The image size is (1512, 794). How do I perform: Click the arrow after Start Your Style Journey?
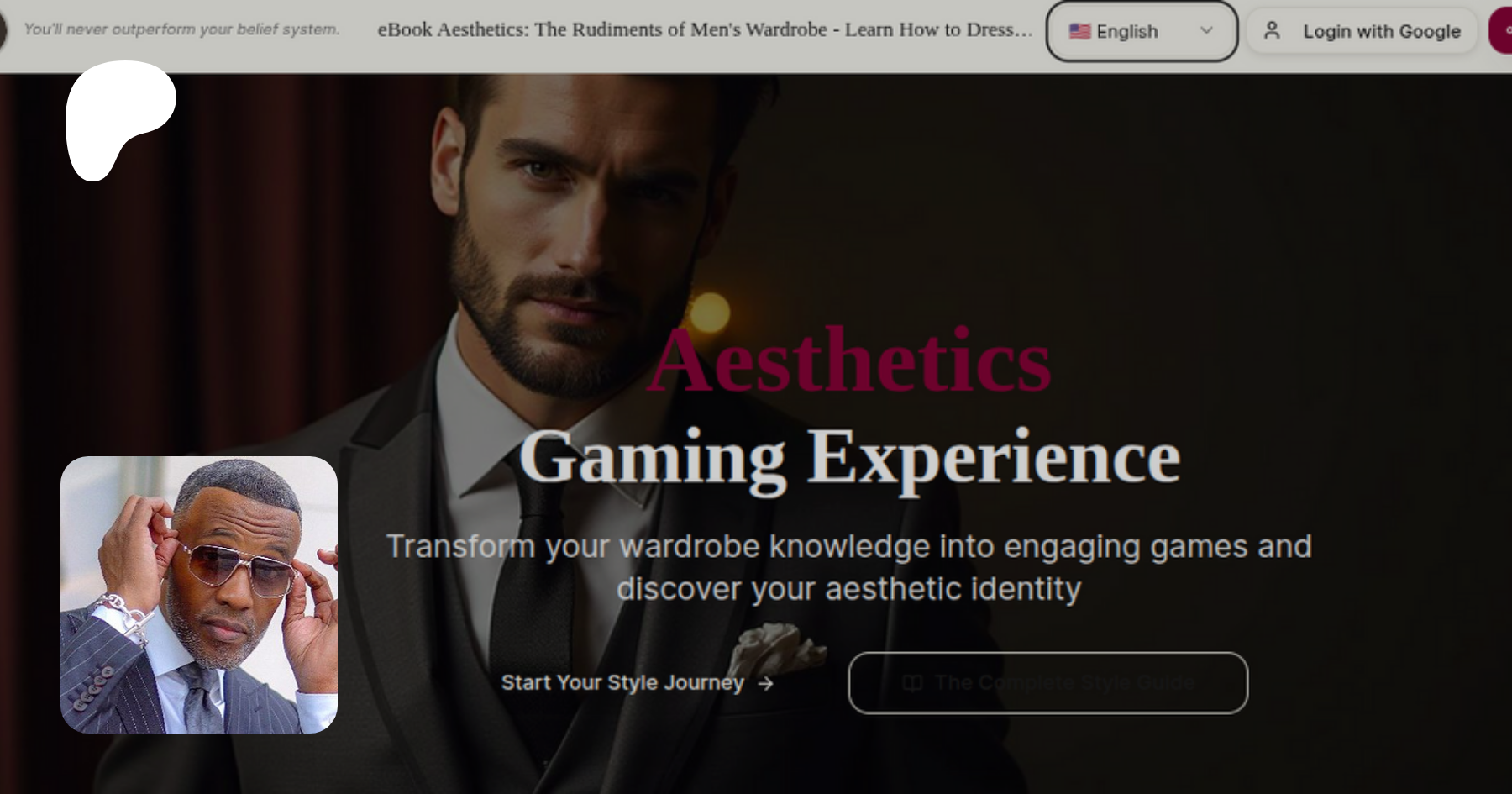pyautogui.click(x=765, y=684)
